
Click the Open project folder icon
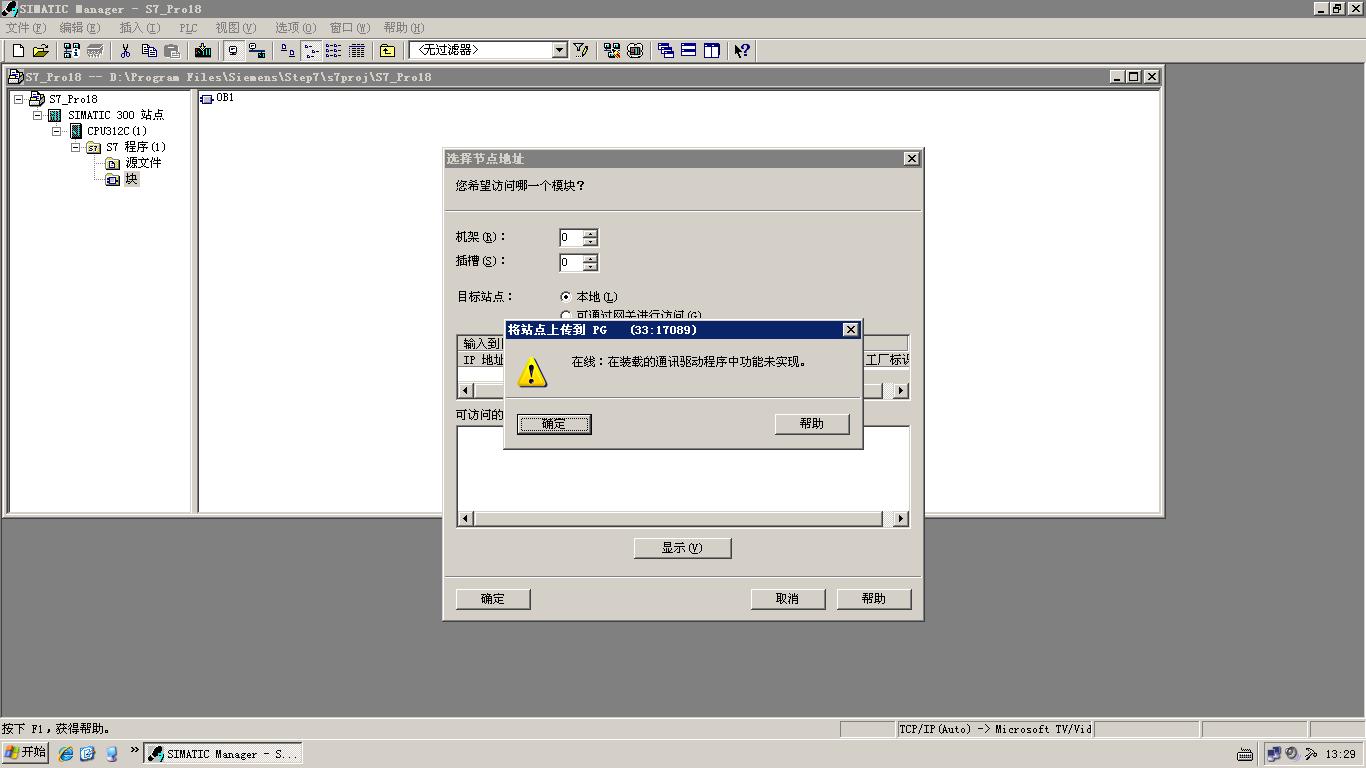pos(40,51)
